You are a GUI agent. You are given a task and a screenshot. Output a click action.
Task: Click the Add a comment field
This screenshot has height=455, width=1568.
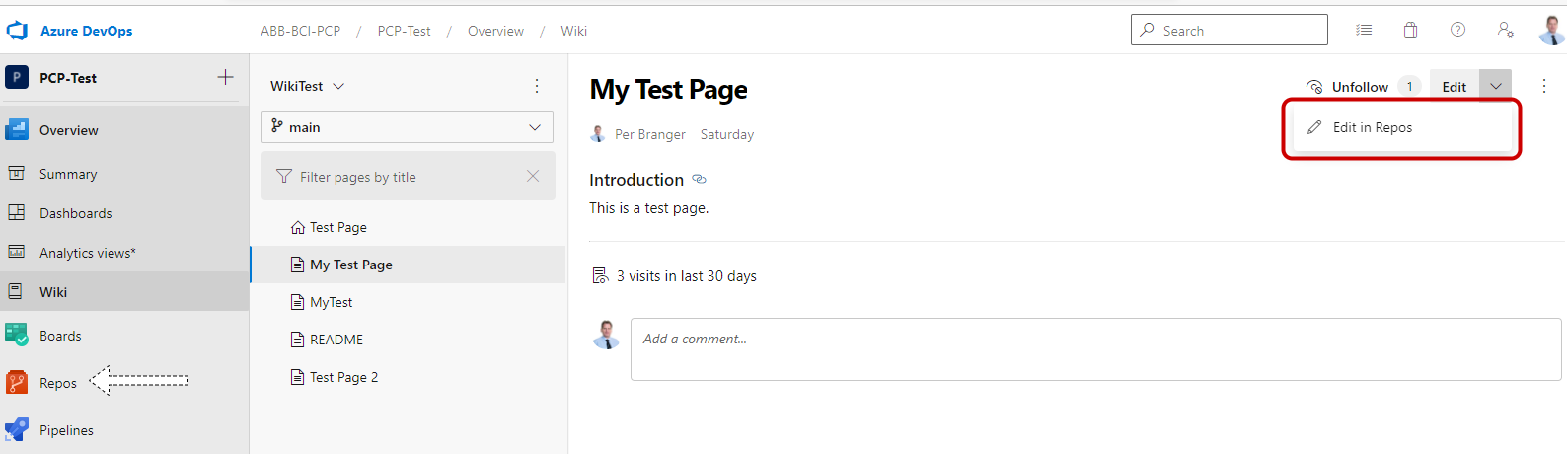(1095, 349)
